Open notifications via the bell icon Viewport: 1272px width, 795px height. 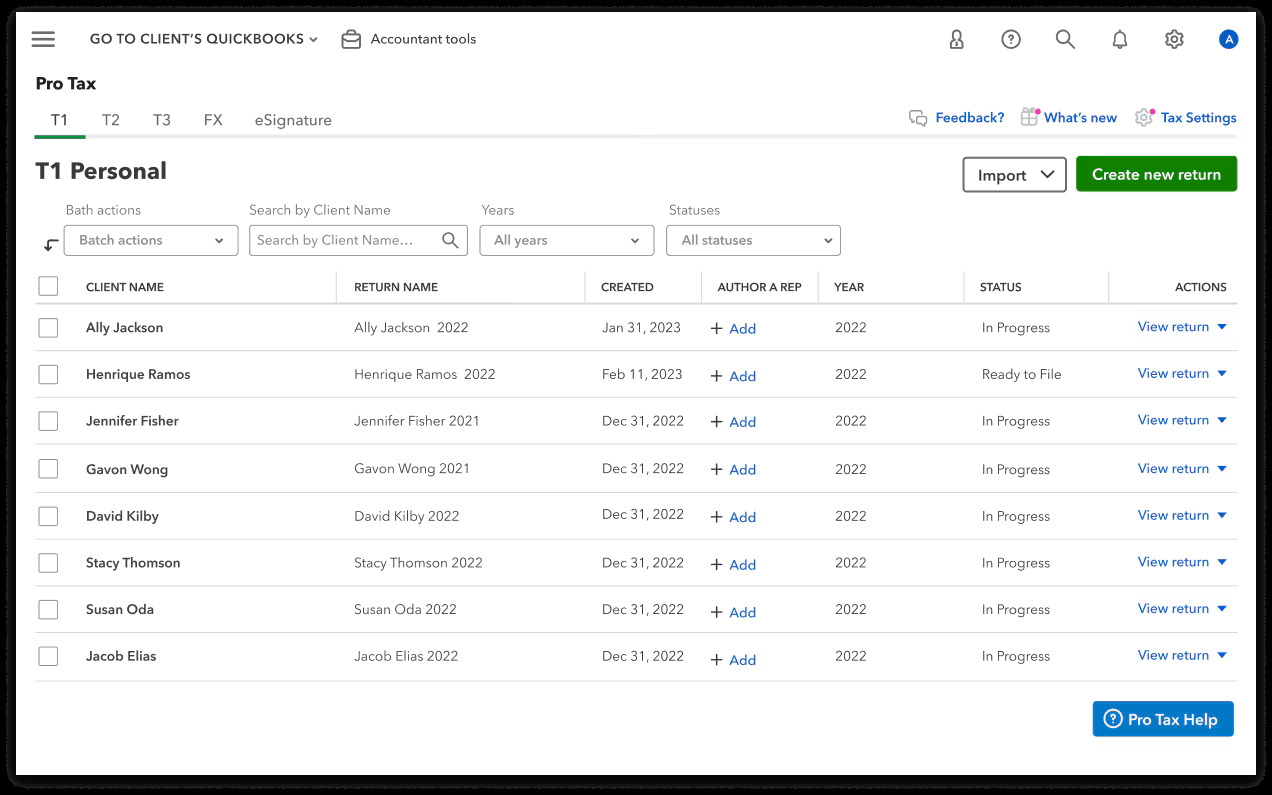click(1119, 39)
